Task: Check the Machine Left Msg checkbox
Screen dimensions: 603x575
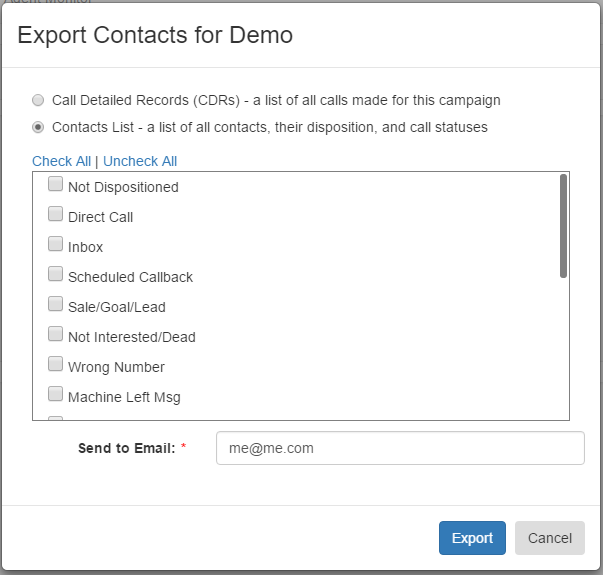Action: (55, 393)
